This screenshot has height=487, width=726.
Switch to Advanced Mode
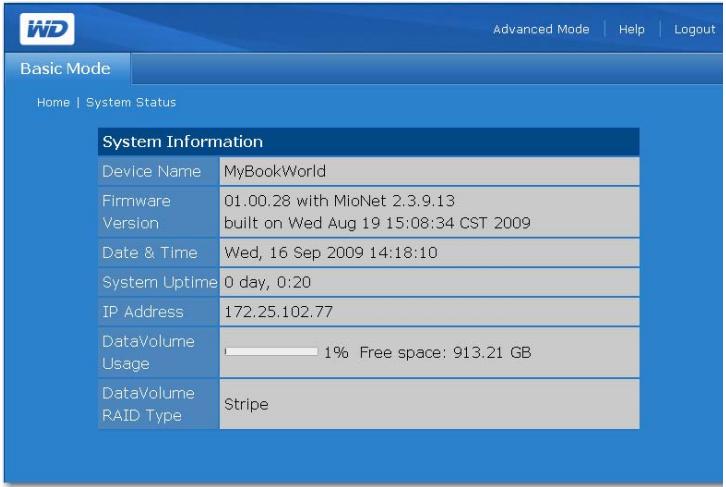541,30
